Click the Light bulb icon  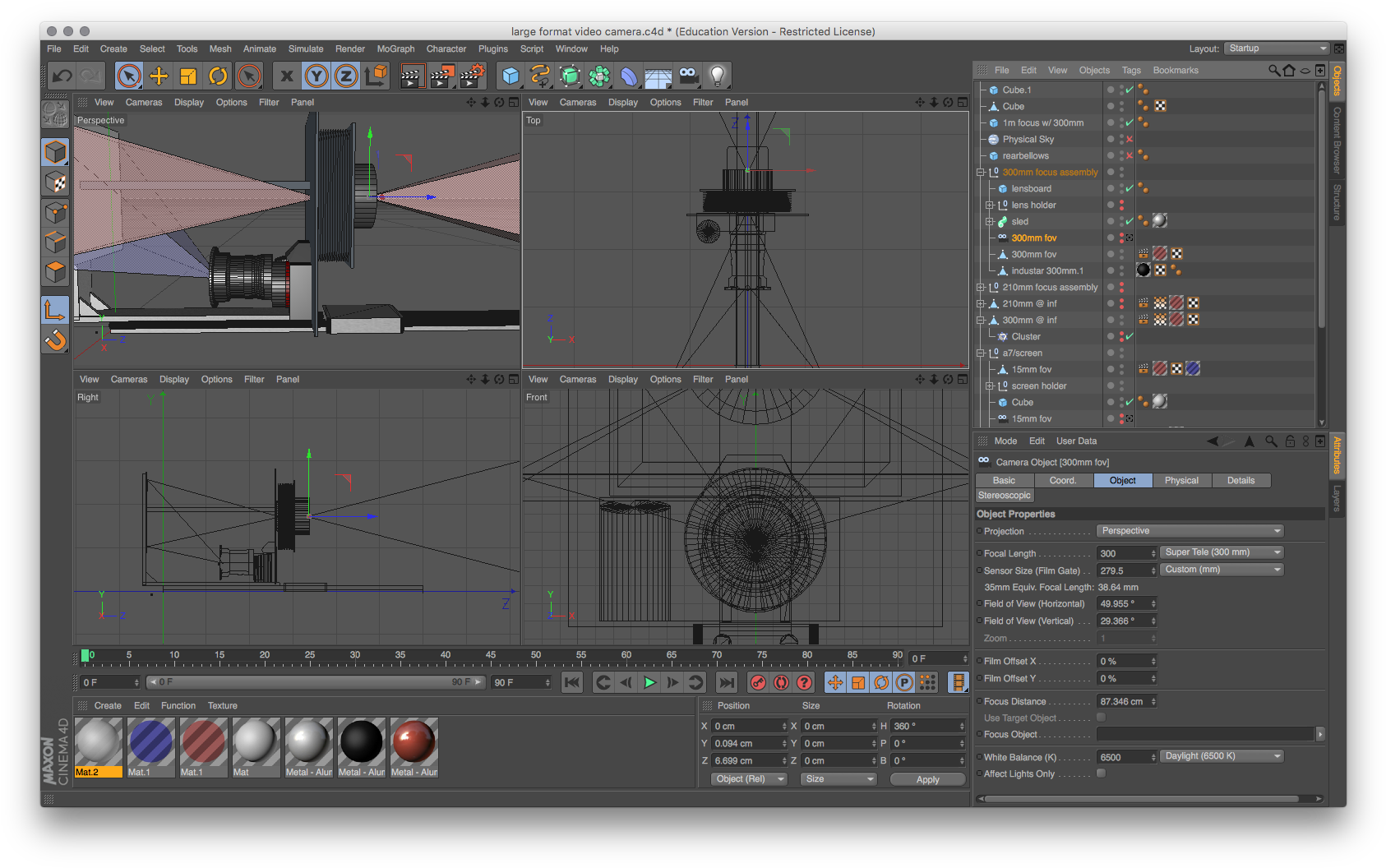718,76
